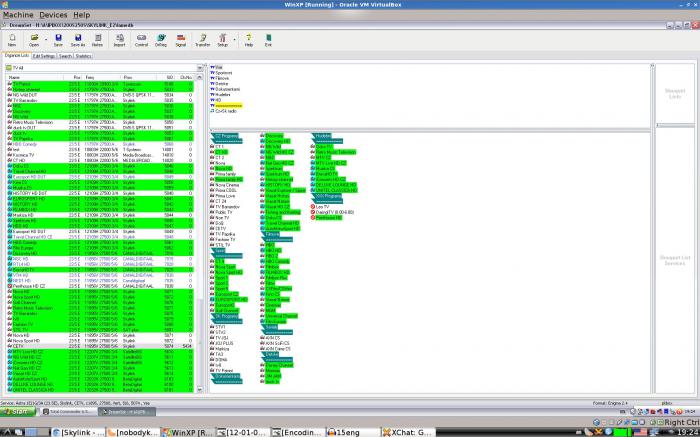Switch to the Edit Settings tab

pyautogui.click(x=44, y=56)
